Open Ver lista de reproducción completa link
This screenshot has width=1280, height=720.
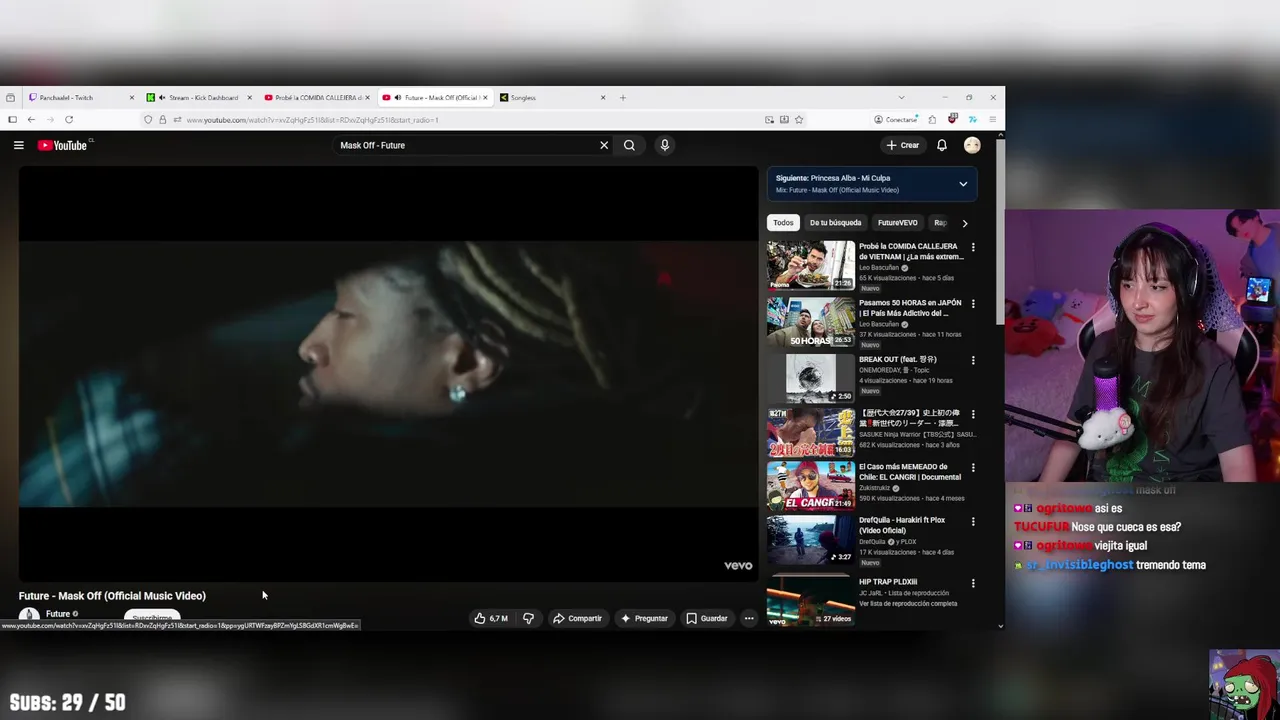coord(908,603)
